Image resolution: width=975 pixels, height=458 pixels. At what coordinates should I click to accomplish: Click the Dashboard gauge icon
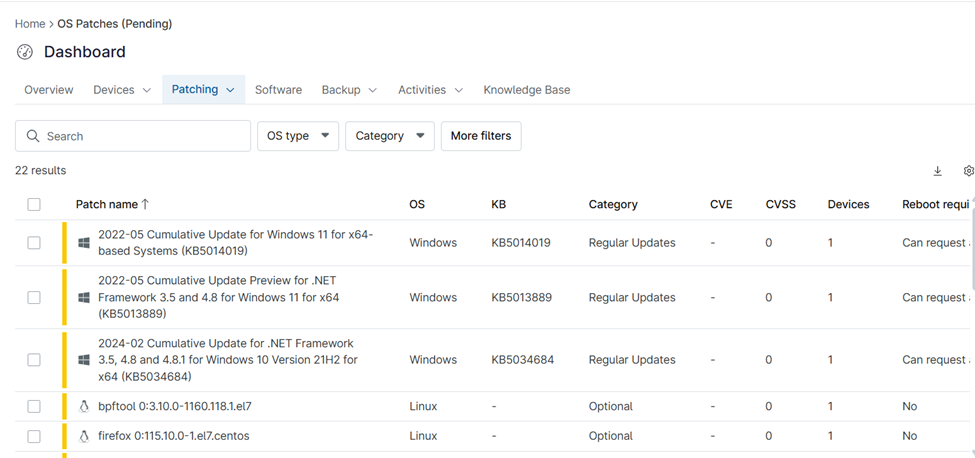pyautogui.click(x=24, y=52)
